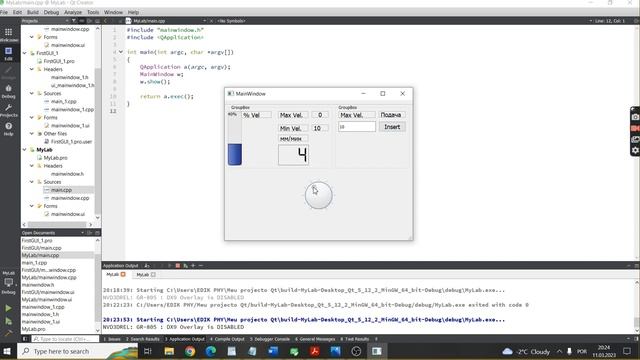
Task: Open File menu
Action: point(4,12)
